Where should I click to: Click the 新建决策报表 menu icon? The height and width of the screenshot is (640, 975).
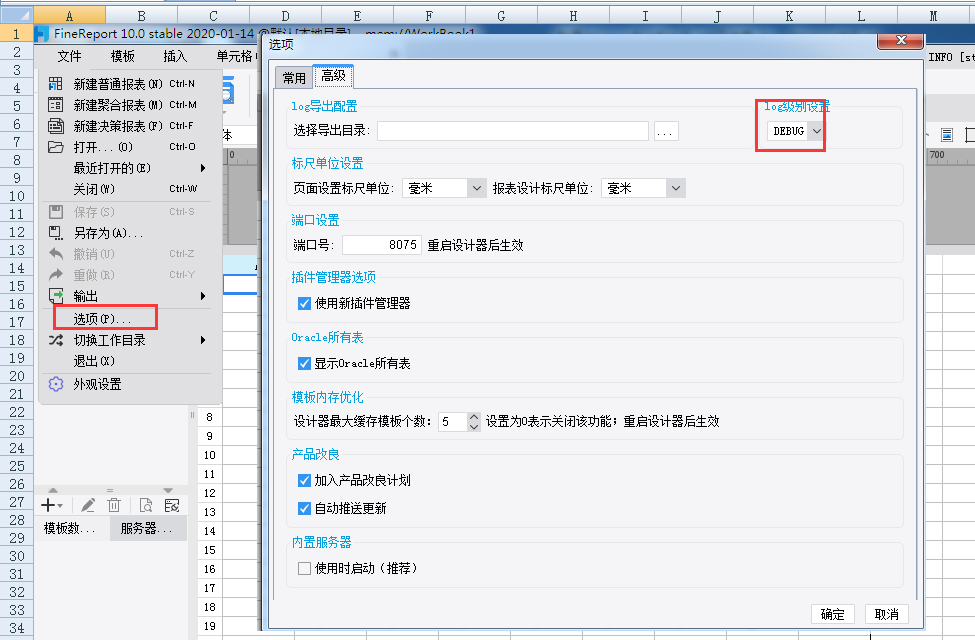click(x=55, y=126)
